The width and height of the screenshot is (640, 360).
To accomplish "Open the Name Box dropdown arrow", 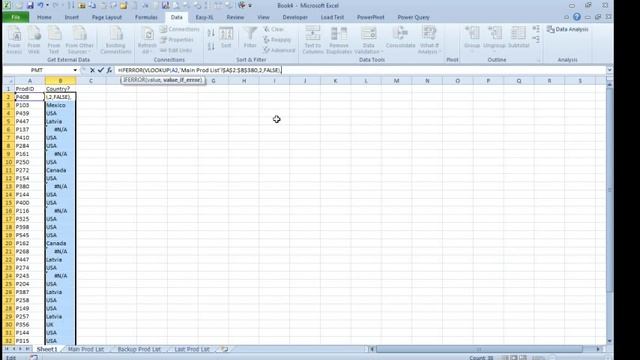I will pos(75,70).
